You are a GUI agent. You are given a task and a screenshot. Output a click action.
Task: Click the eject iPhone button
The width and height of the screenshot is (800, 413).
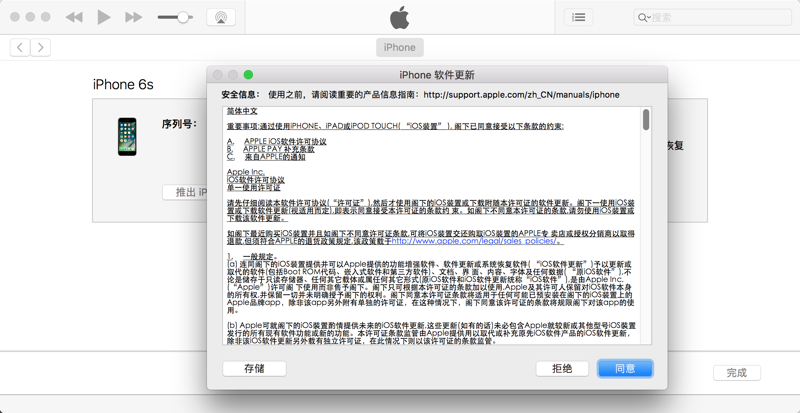[185, 192]
